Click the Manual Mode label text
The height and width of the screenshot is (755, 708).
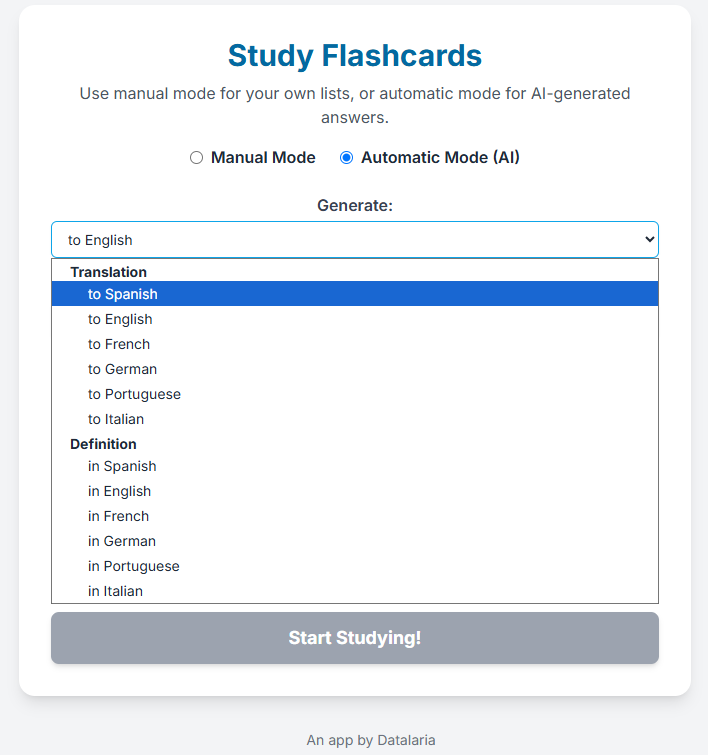pyautogui.click(x=263, y=157)
